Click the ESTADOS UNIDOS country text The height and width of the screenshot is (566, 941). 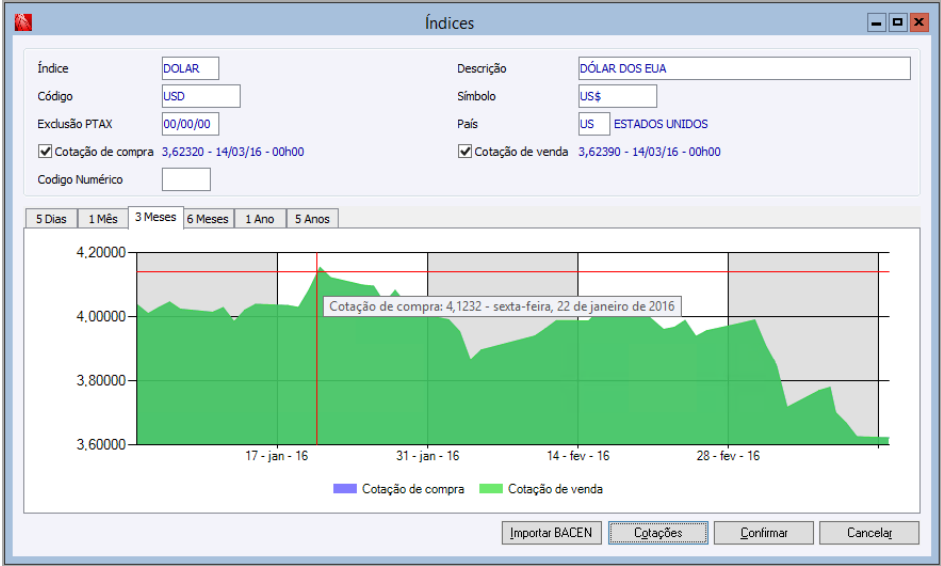661,124
